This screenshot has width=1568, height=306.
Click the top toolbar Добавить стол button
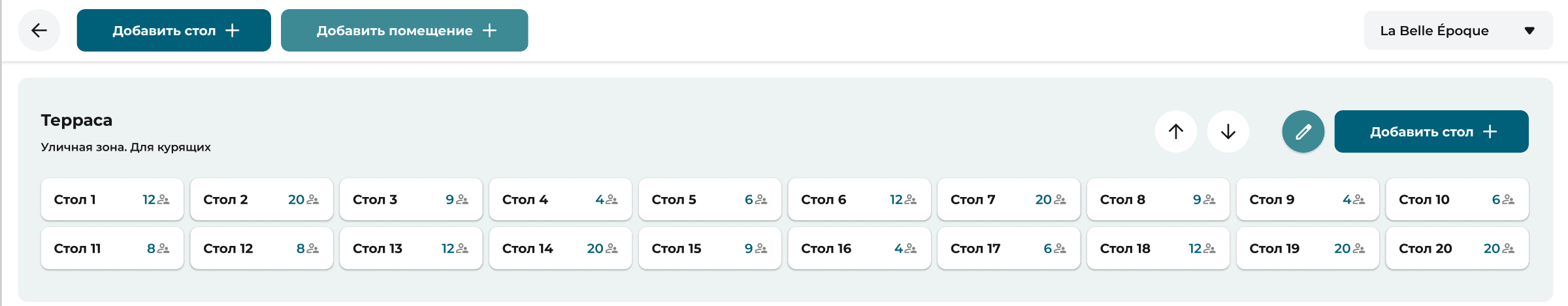(174, 30)
